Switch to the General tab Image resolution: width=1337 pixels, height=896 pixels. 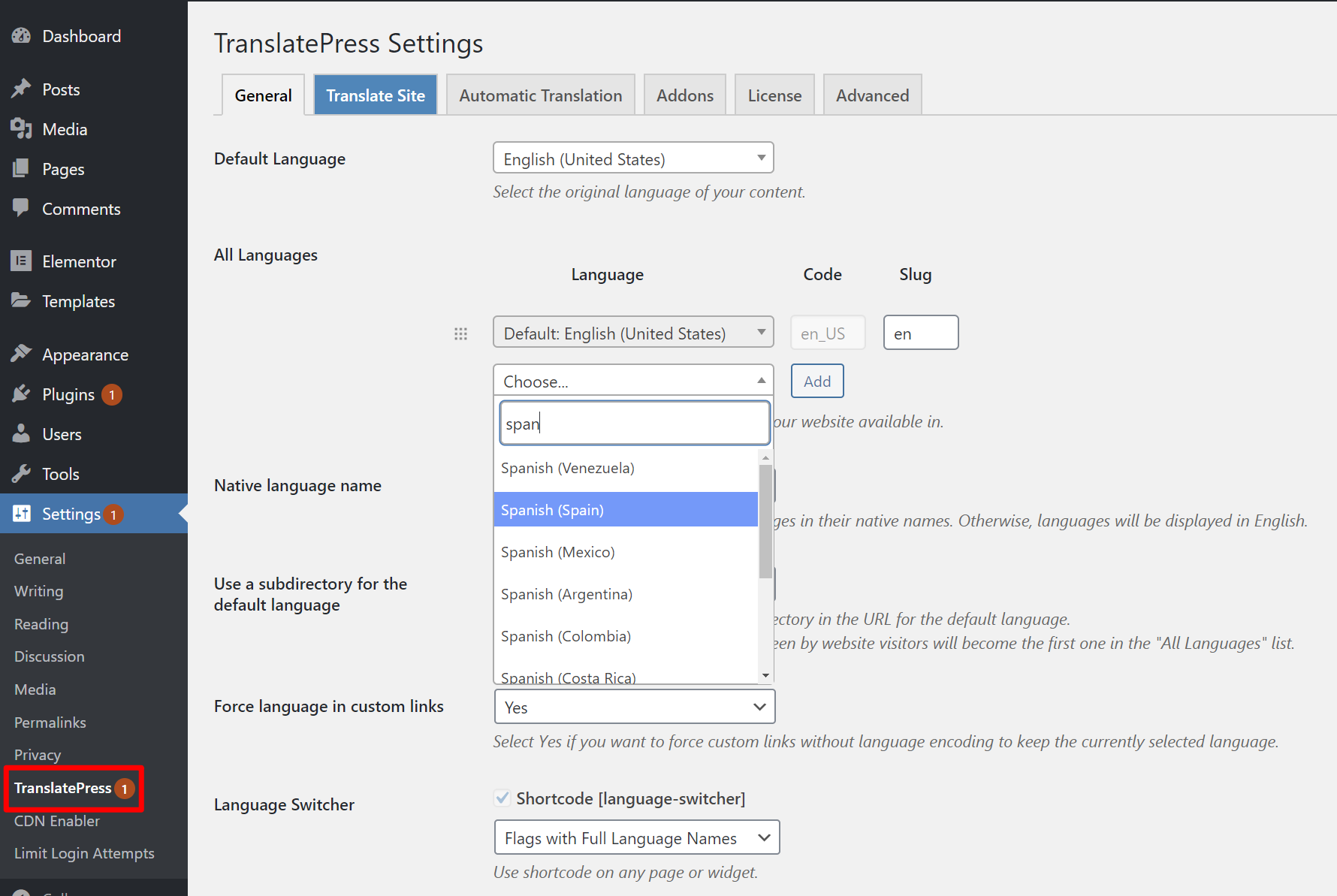pyautogui.click(x=263, y=95)
